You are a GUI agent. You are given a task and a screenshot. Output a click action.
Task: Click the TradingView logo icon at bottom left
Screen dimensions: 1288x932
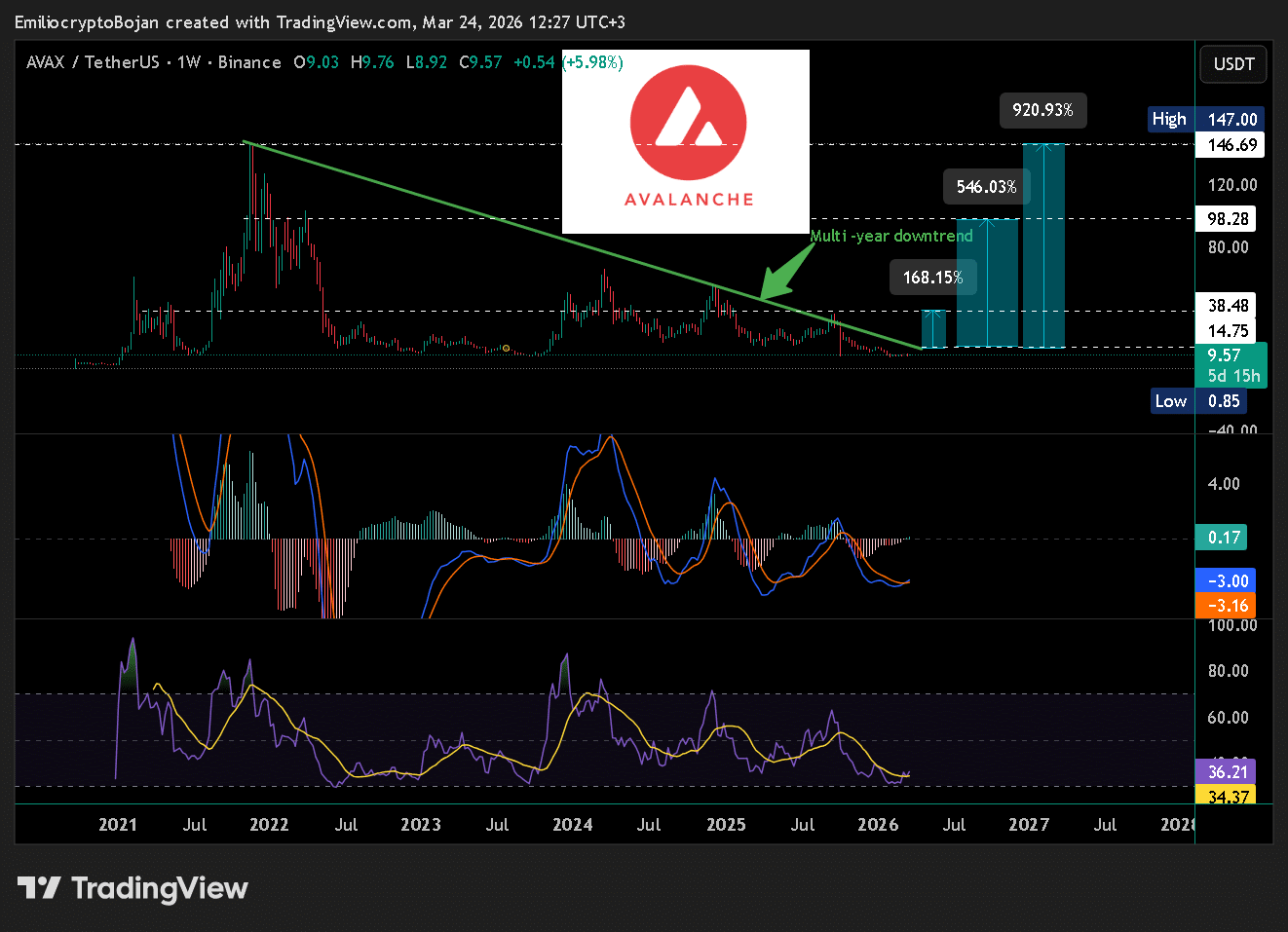pyautogui.click(x=39, y=888)
